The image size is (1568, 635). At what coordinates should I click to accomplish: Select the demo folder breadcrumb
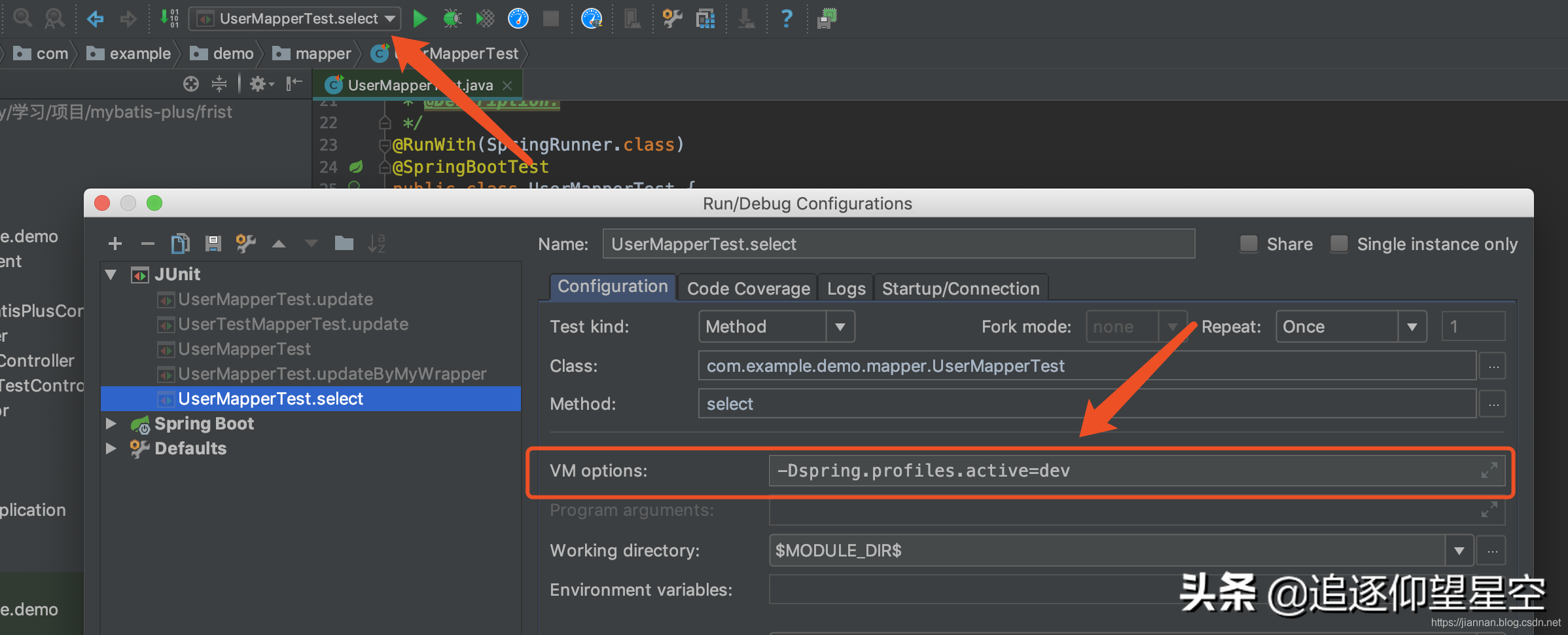point(222,54)
